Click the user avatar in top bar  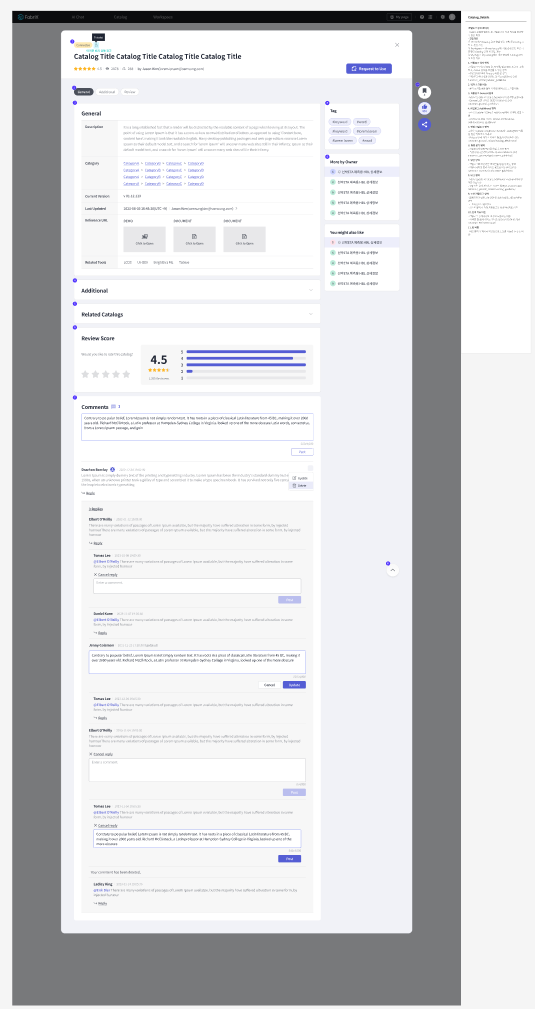pos(452,17)
